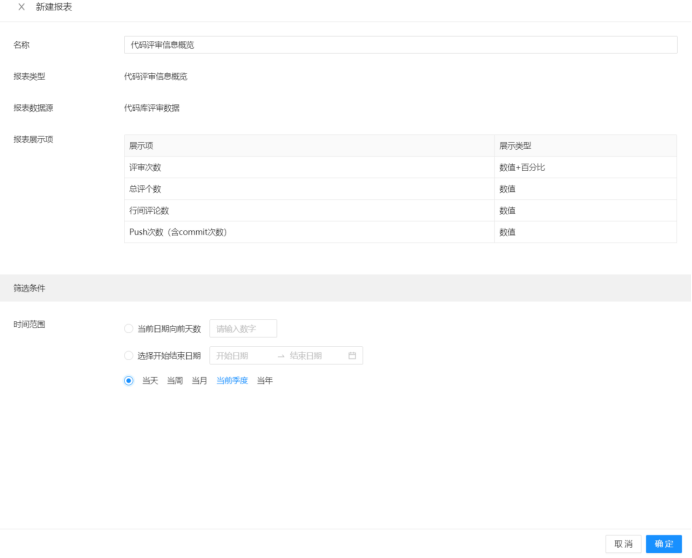Click the 请输入数字 days input
The width and height of the screenshot is (692, 558).
[243, 328]
